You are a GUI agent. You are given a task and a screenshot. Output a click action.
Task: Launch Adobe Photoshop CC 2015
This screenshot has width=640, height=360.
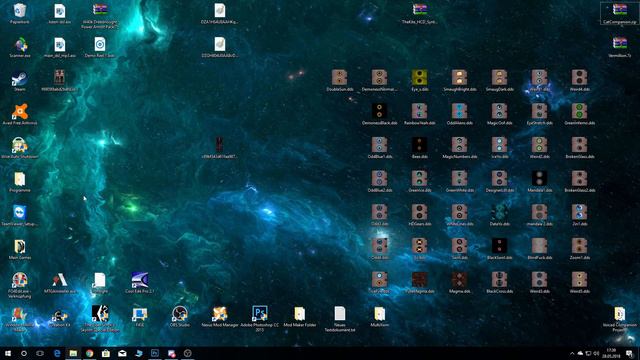click(x=260, y=318)
